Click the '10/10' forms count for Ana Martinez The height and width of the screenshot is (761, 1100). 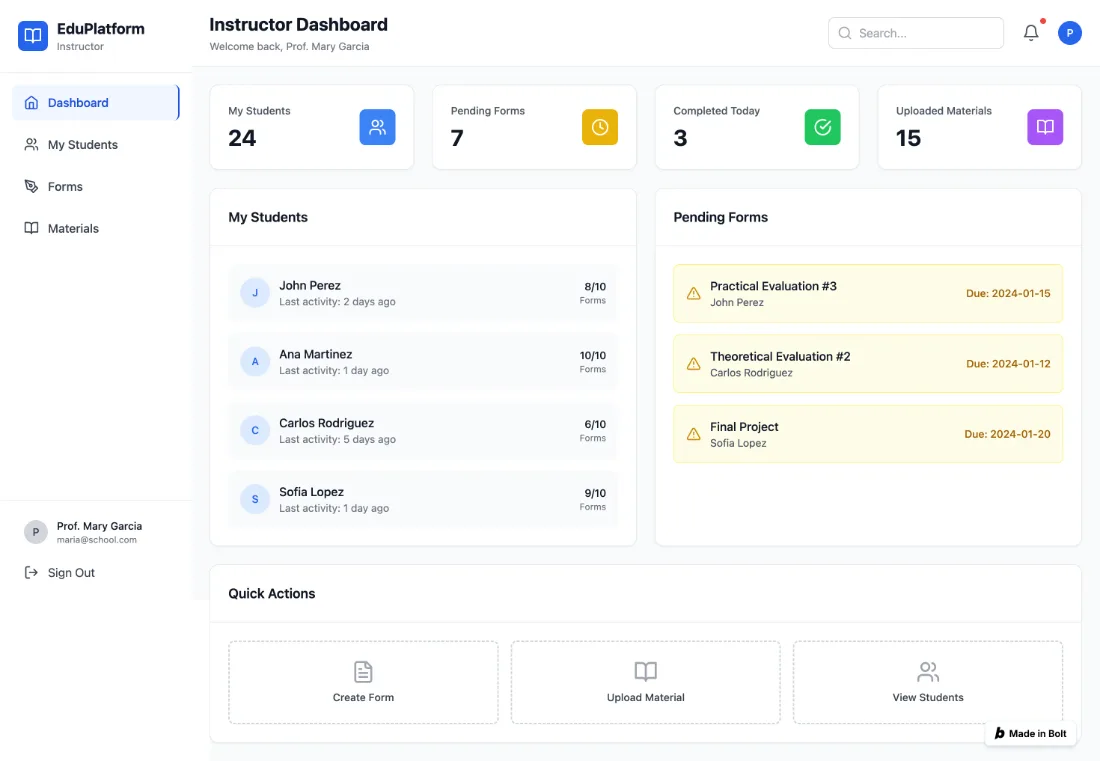pos(592,356)
